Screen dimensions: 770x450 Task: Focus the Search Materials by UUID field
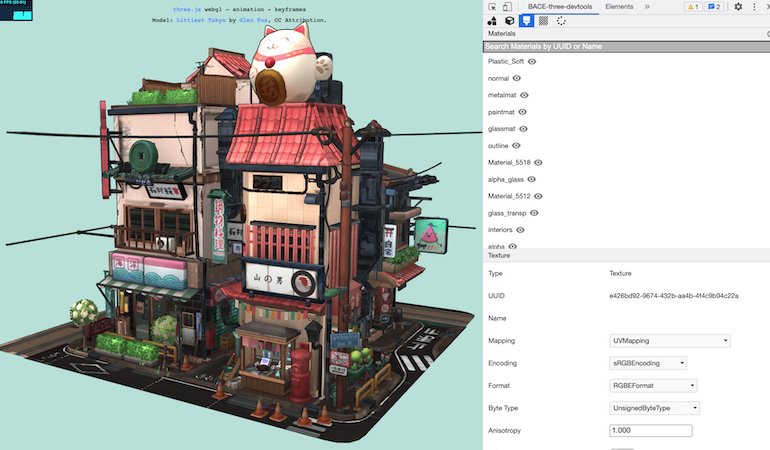626,47
